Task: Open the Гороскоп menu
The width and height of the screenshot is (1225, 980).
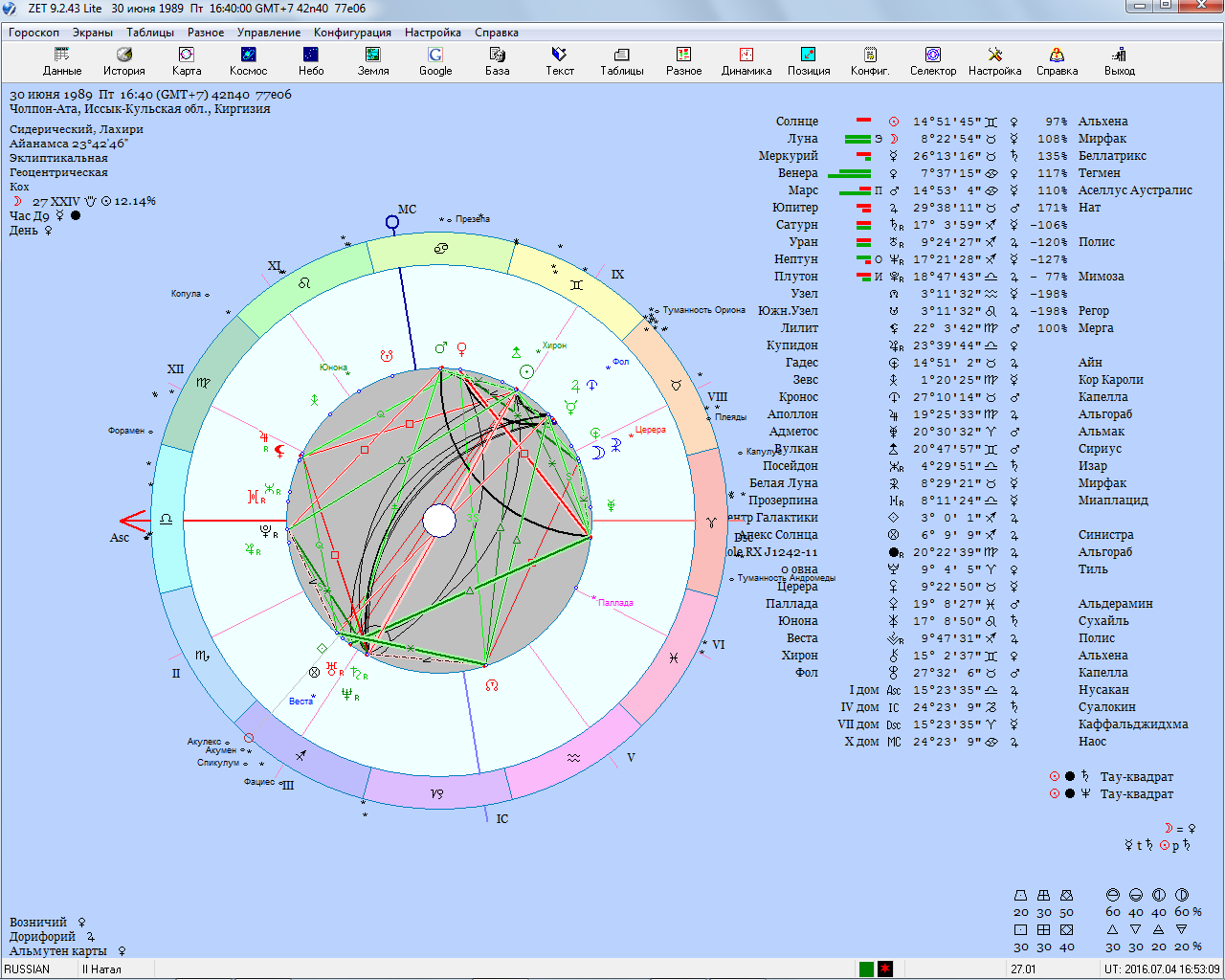Action: click(33, 33)
